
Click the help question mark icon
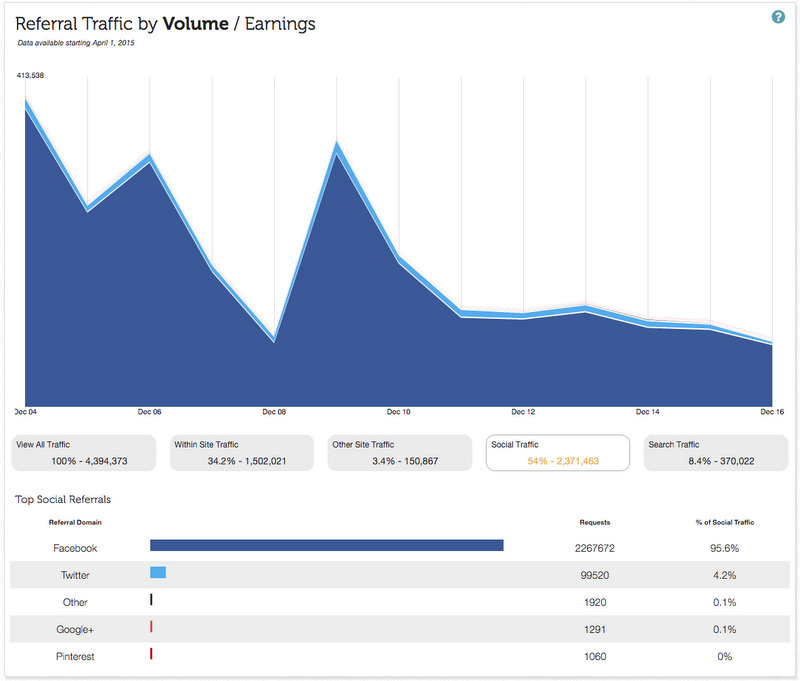(x=778, y=17)
